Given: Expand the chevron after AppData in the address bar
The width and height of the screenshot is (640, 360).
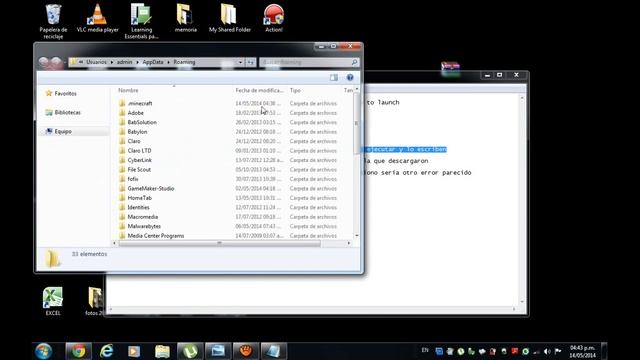Looking at the screenshot, I should point(168,62).
